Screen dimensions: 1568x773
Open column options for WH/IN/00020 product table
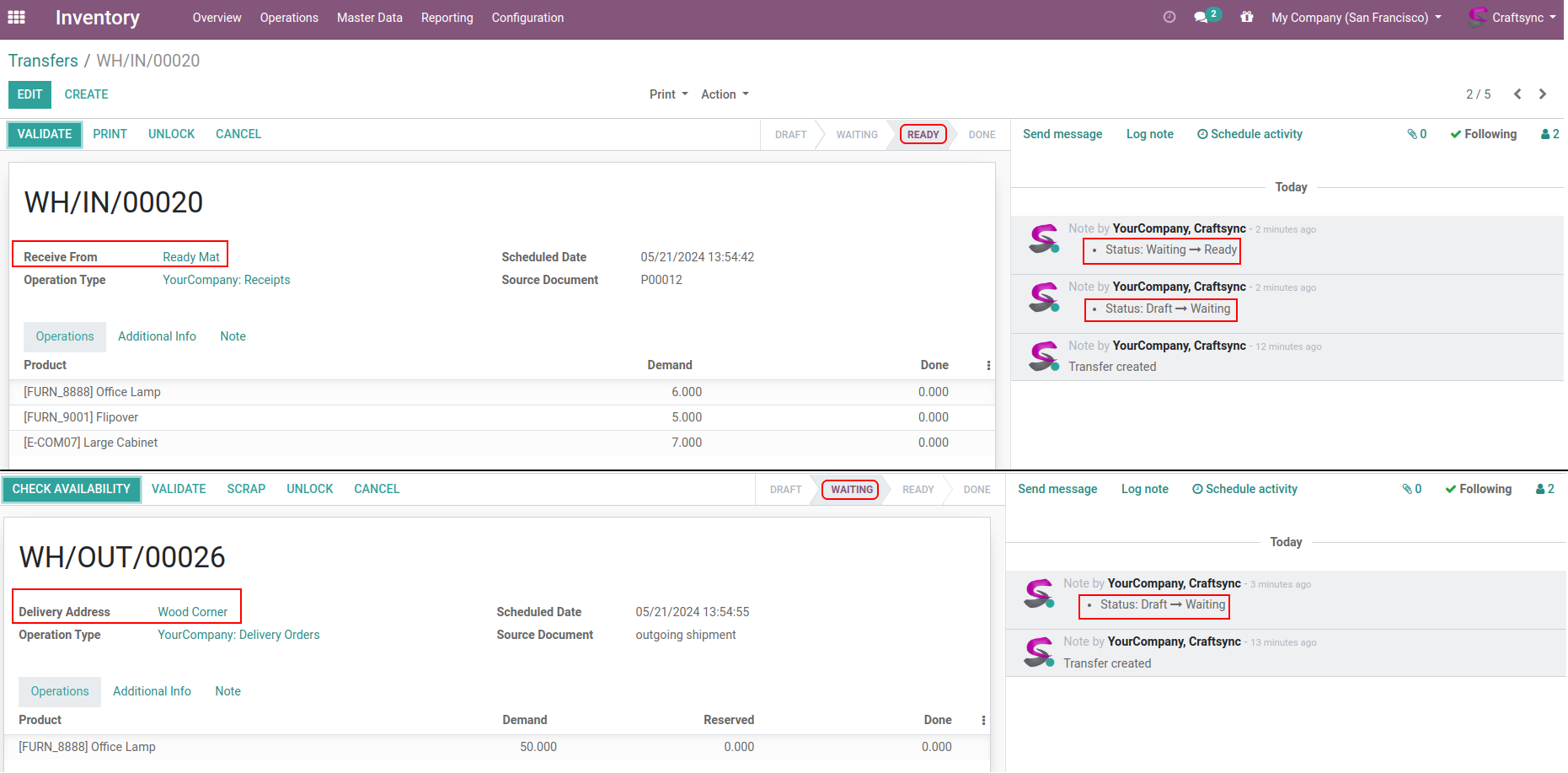(988, 366)
